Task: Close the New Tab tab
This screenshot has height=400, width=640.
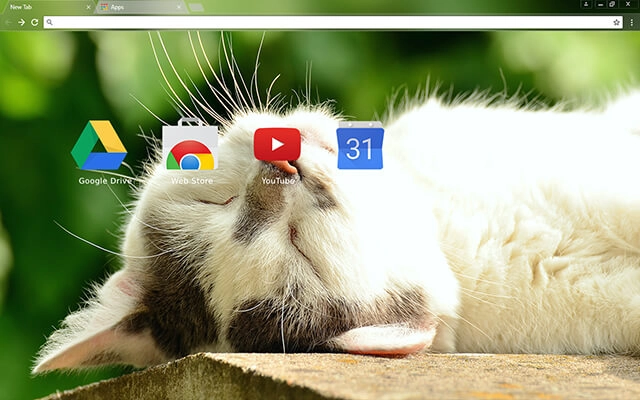Action: click(88, 7)
